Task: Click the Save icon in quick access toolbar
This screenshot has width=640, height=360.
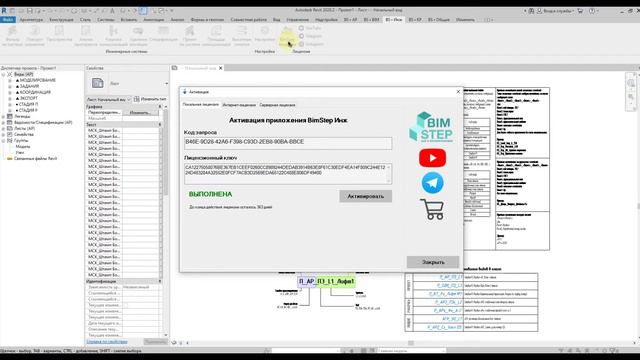Action: tap(29, 11)
